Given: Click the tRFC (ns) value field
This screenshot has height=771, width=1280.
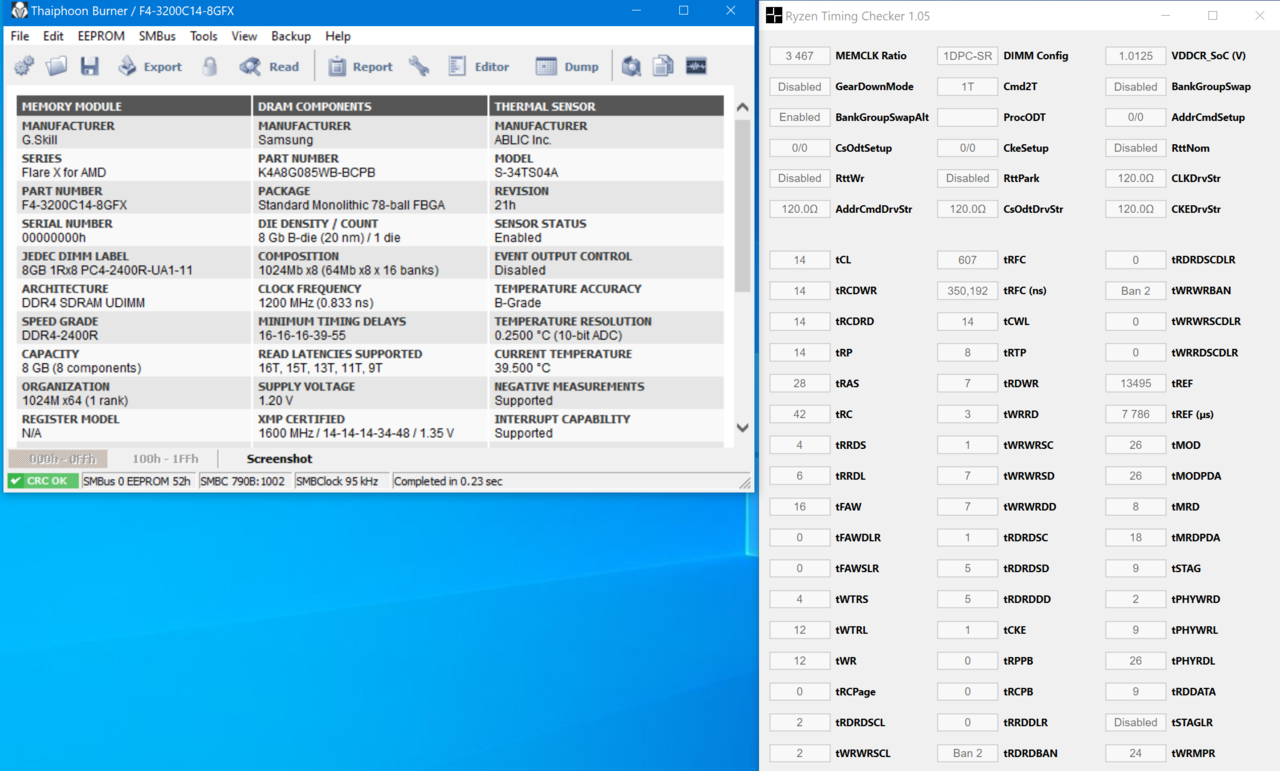Looking at the screenshot, I should pos(968,291).
